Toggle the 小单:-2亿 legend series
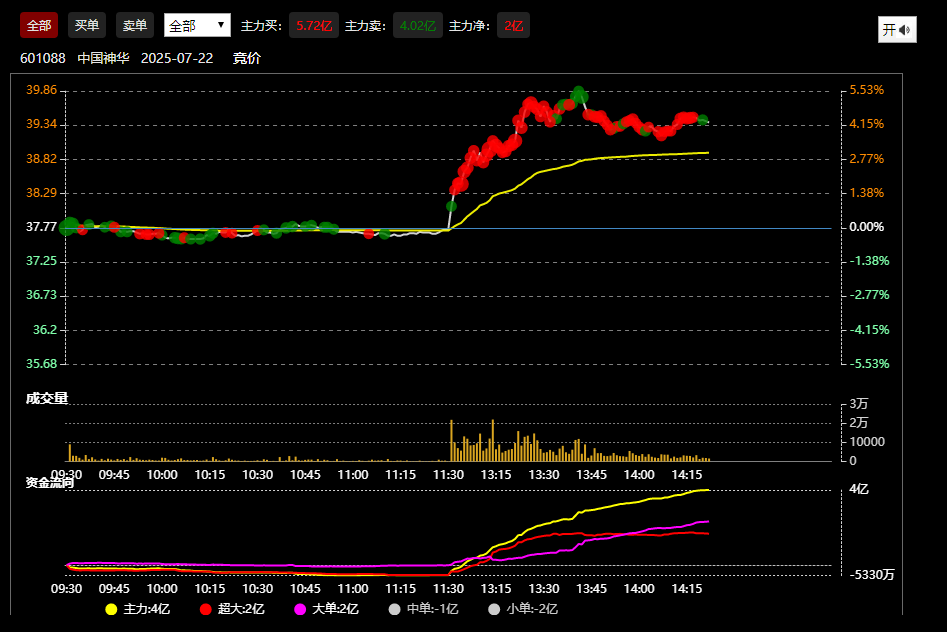Screen dimensions: 947x632 (x=523, y=609)
